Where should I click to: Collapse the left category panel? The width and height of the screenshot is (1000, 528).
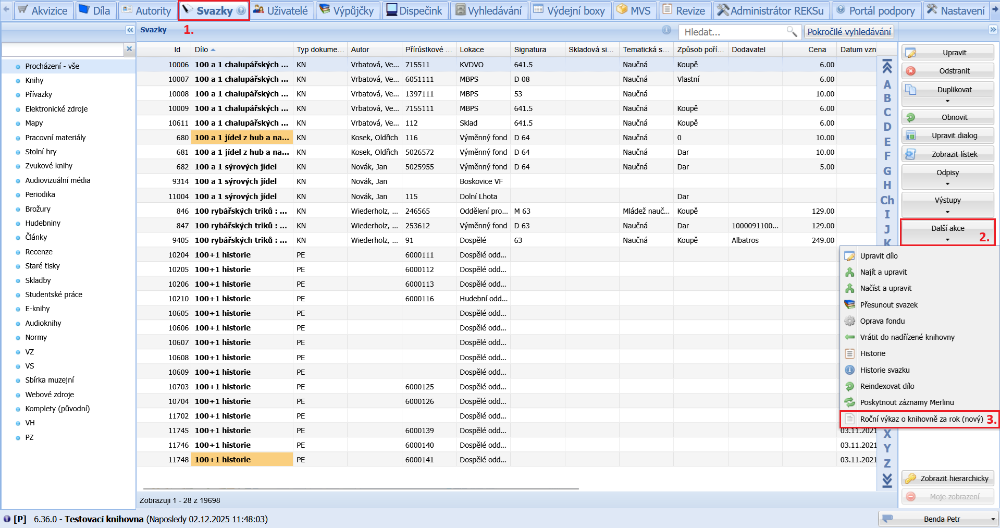[x=129, y=31]
